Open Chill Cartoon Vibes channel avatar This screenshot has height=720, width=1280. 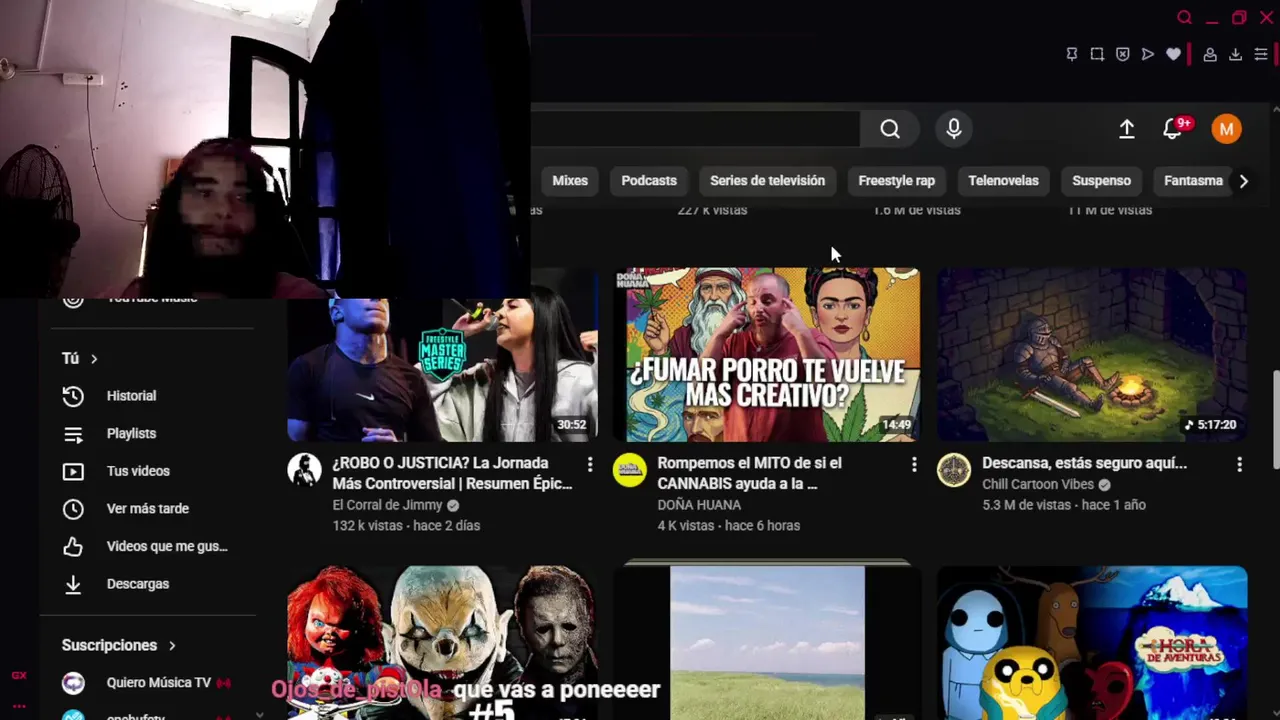click(954, 470)
